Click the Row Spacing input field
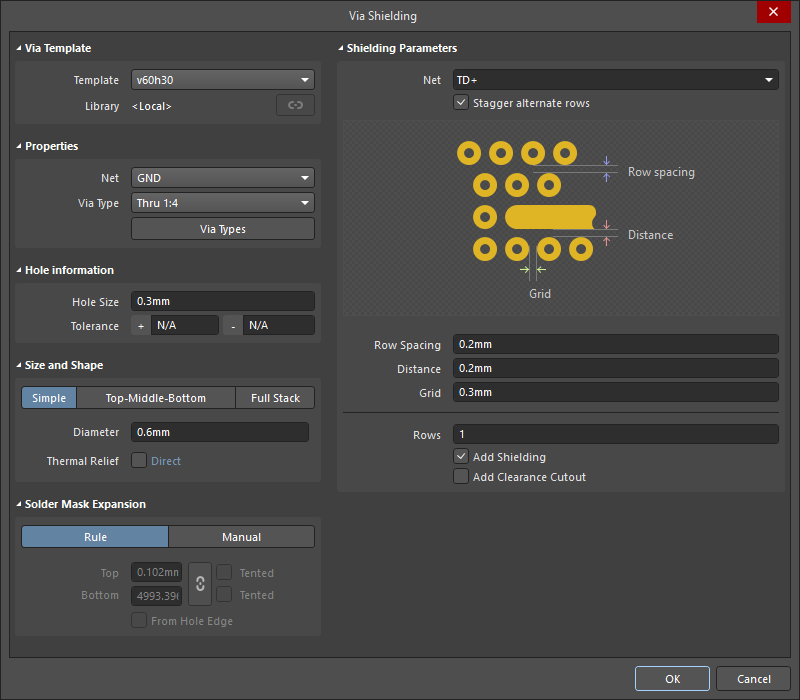Screen dimensions: 800x700 (615, 345)
